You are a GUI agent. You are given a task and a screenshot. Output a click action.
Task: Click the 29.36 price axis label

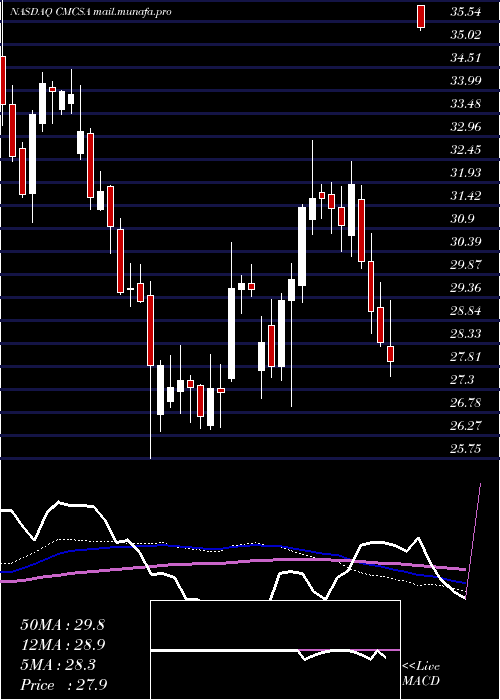(465, 288)
